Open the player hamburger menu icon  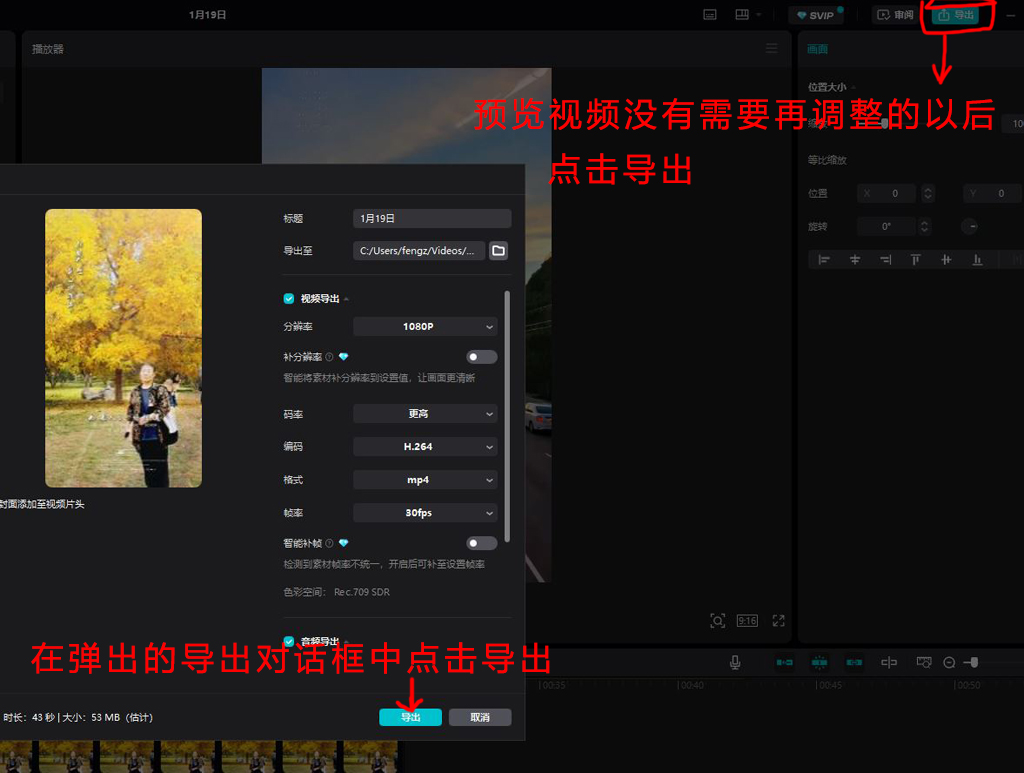tap(771, 48)
